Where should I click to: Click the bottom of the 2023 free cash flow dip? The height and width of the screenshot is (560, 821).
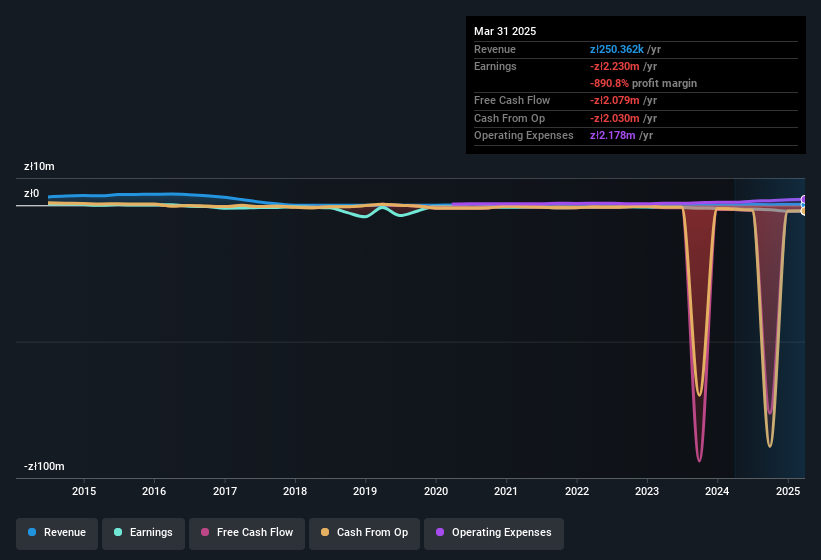click(699, 460)
